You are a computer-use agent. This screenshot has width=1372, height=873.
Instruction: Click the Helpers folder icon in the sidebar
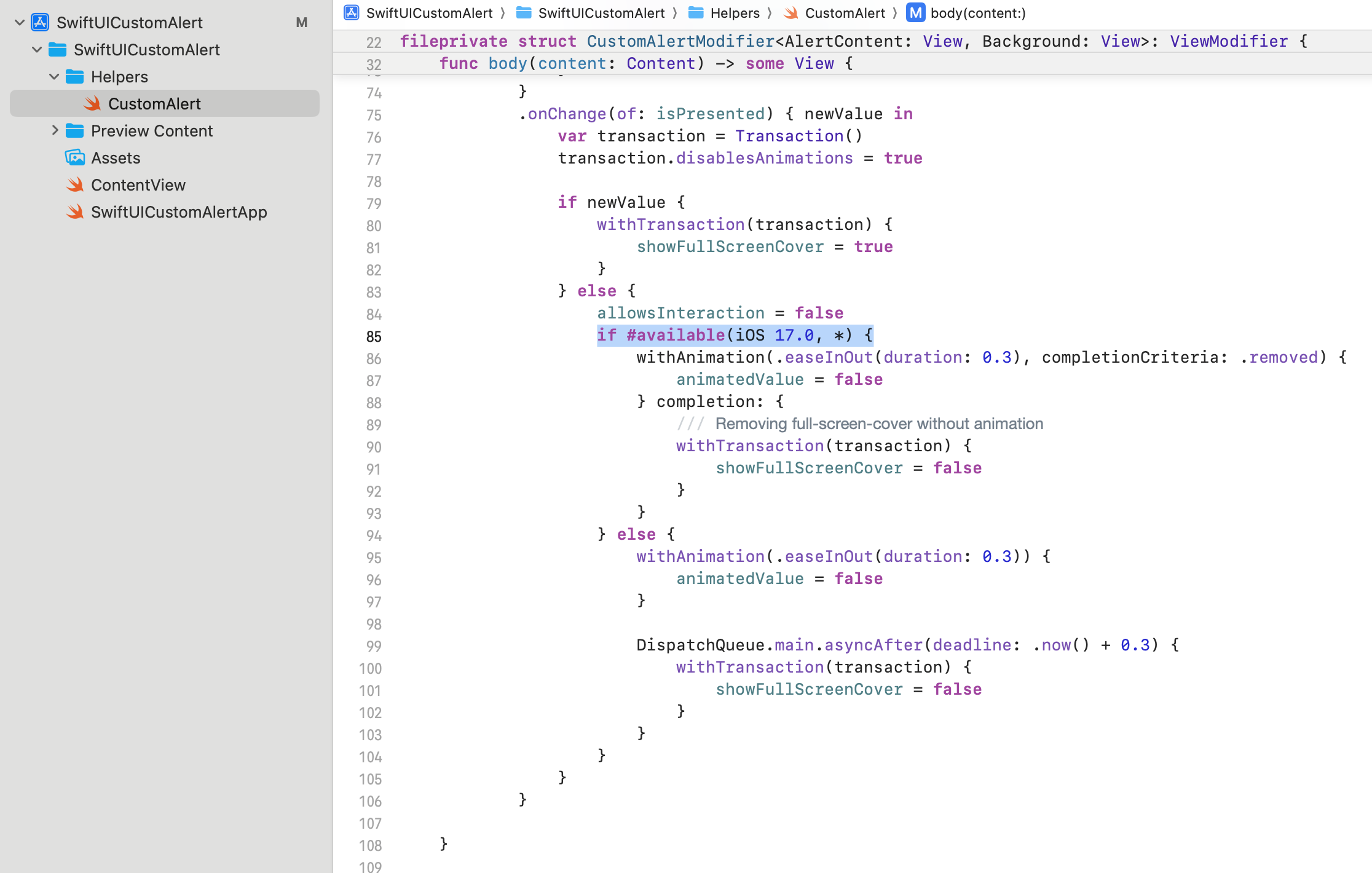click(75, 77)
